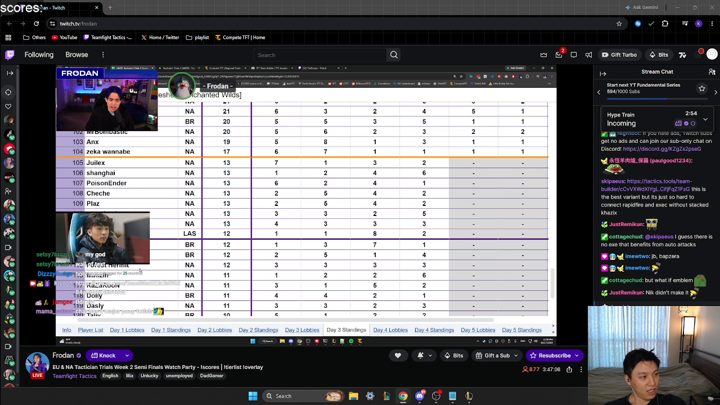Collapse the Stream Chat panel arrow
Viewport: 720px width, 405px height.
(x=603, y=73)
